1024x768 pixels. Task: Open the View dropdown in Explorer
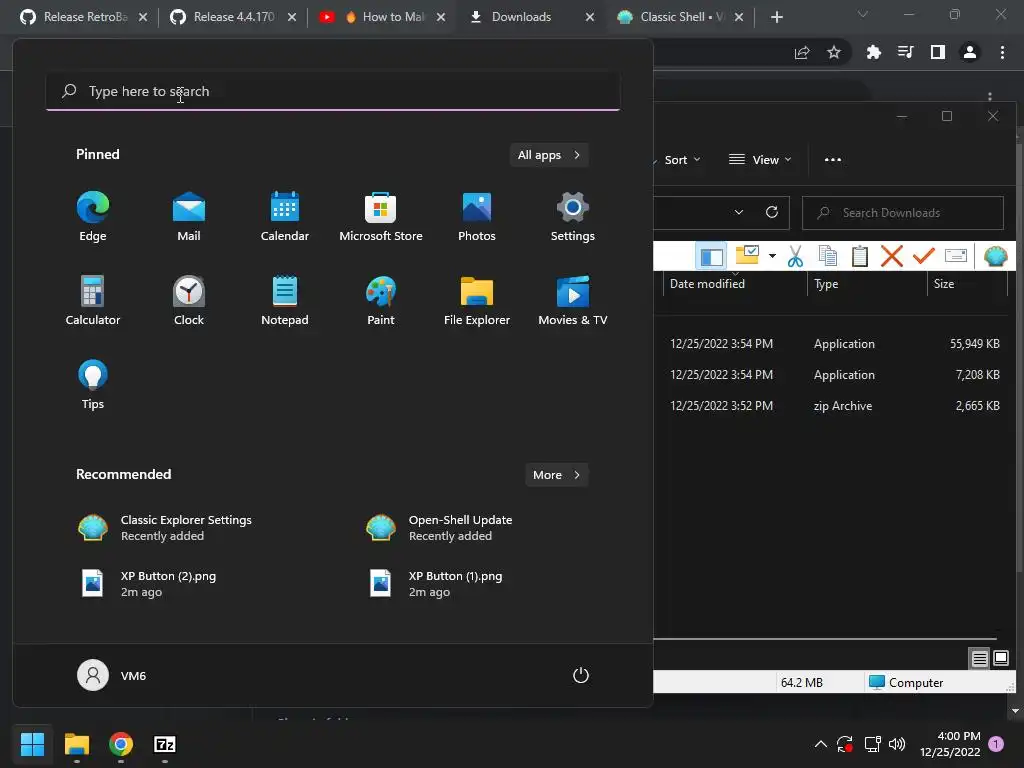pos(760,160)
